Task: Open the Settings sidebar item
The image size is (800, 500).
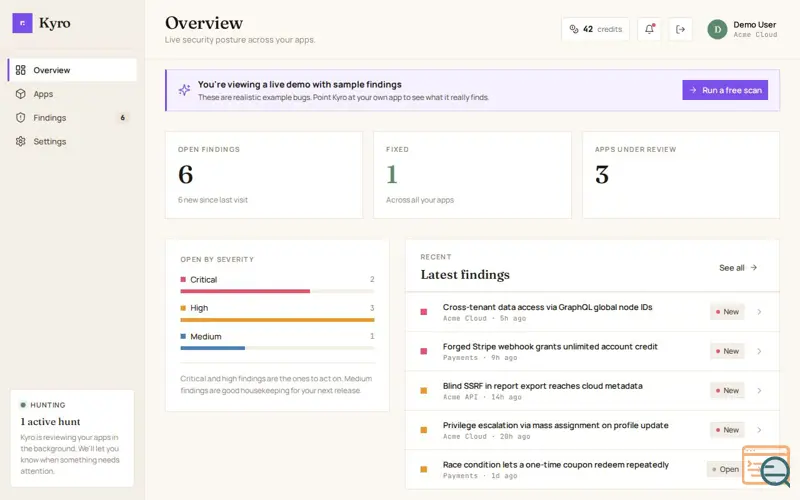Action: (x=72, y=141)
